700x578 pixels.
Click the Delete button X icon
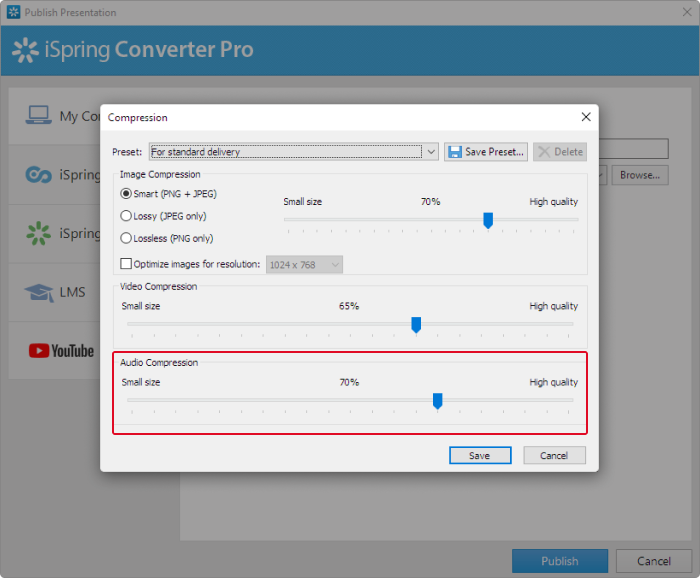click(544, 152)
